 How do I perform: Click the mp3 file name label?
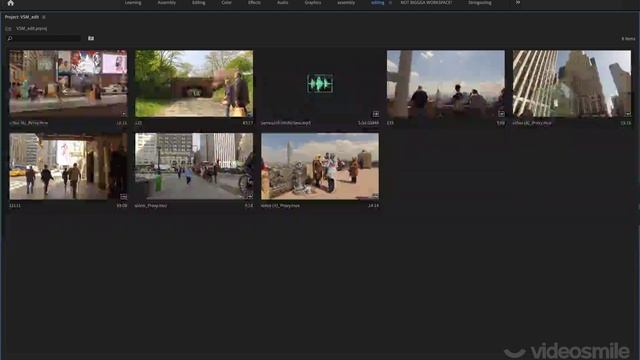[286, 123]
